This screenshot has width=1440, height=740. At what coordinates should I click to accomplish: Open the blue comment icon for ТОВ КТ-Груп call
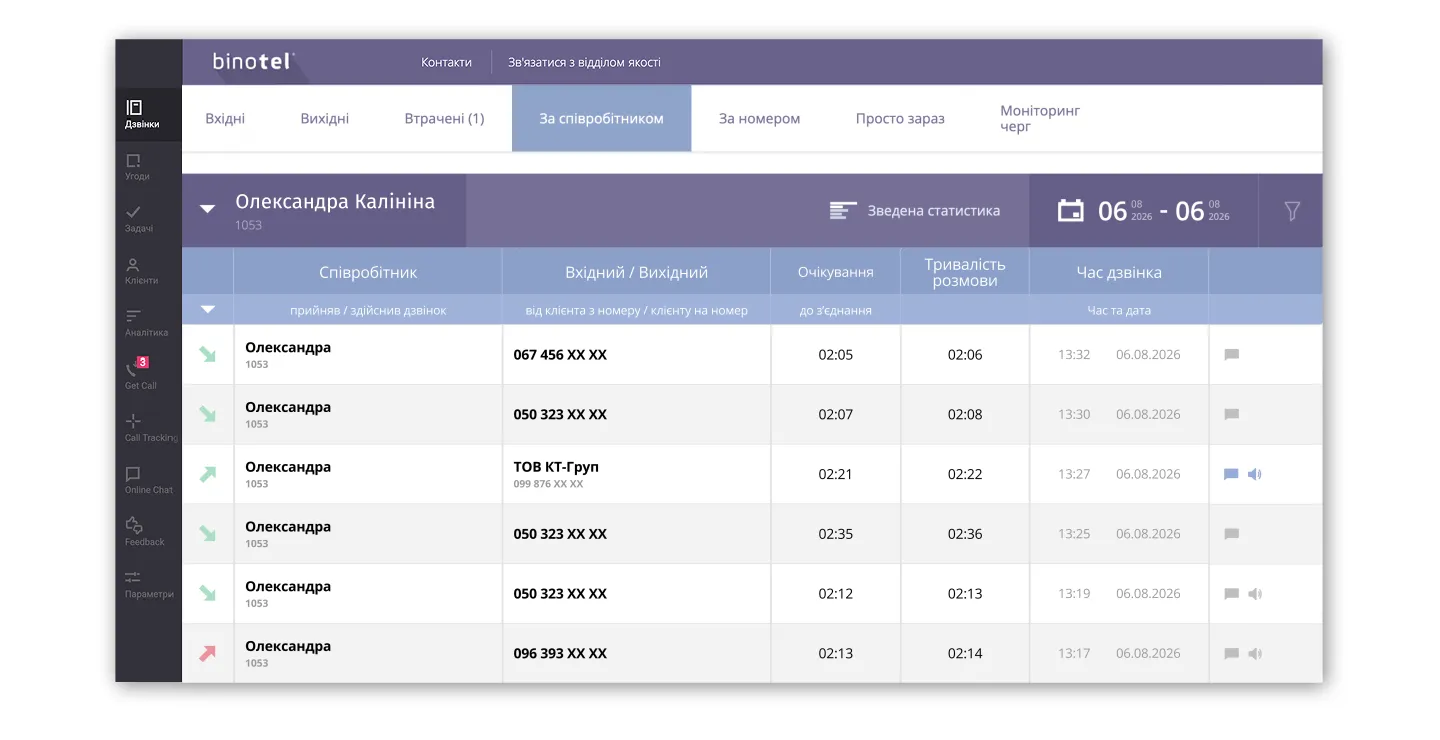pyautogui.click(x=1232, y=474)
